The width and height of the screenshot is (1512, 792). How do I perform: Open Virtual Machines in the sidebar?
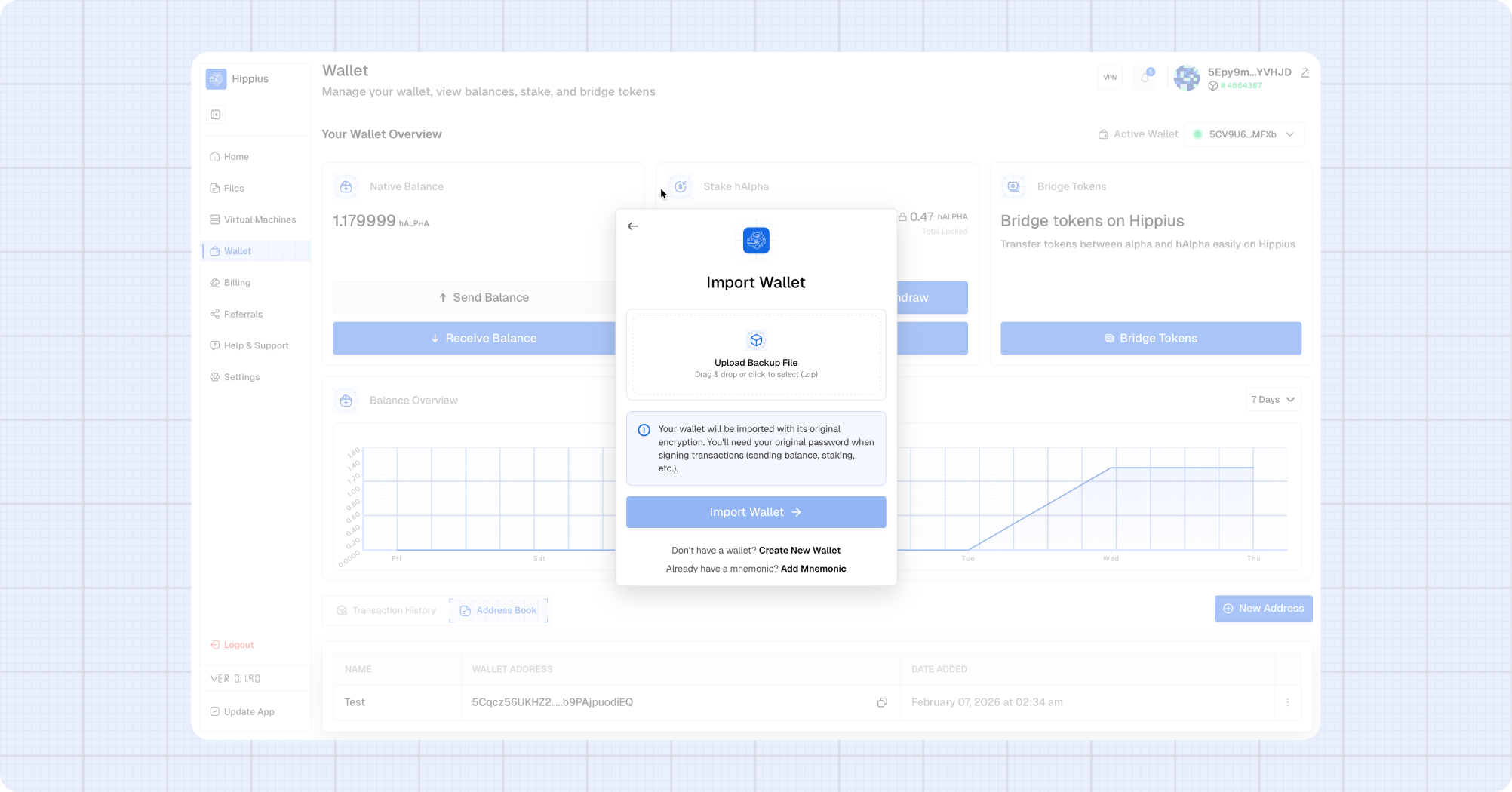tap(260, 219)
